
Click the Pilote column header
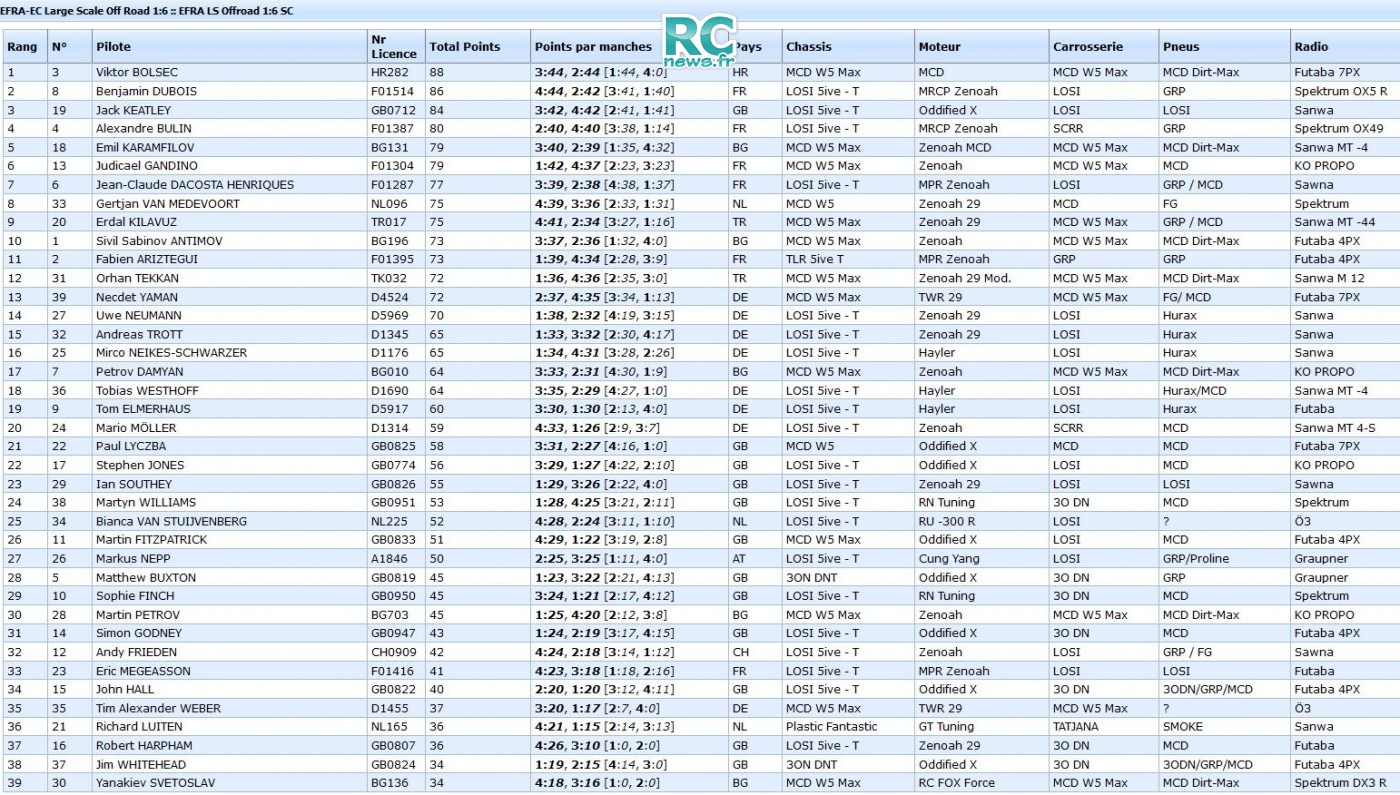click(113, 47)
